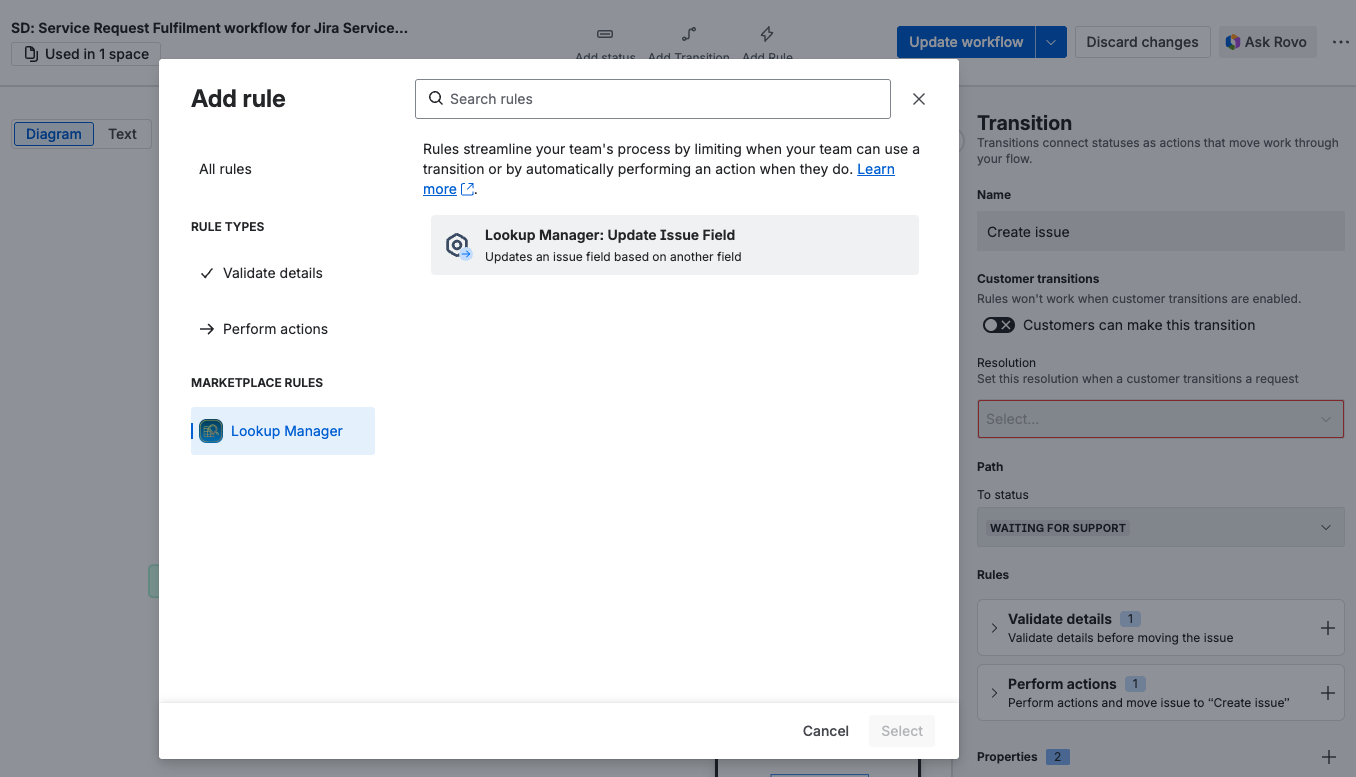1356x777 pixels.
Task: Open the Resolution Select dropdown
Action: [1160, 418]
